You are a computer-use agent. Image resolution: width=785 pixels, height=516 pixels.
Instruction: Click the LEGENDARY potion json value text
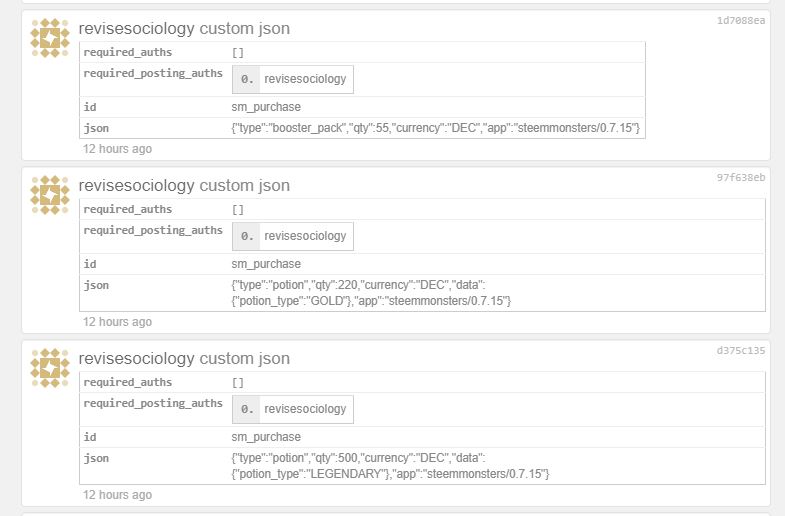[390, 466]
